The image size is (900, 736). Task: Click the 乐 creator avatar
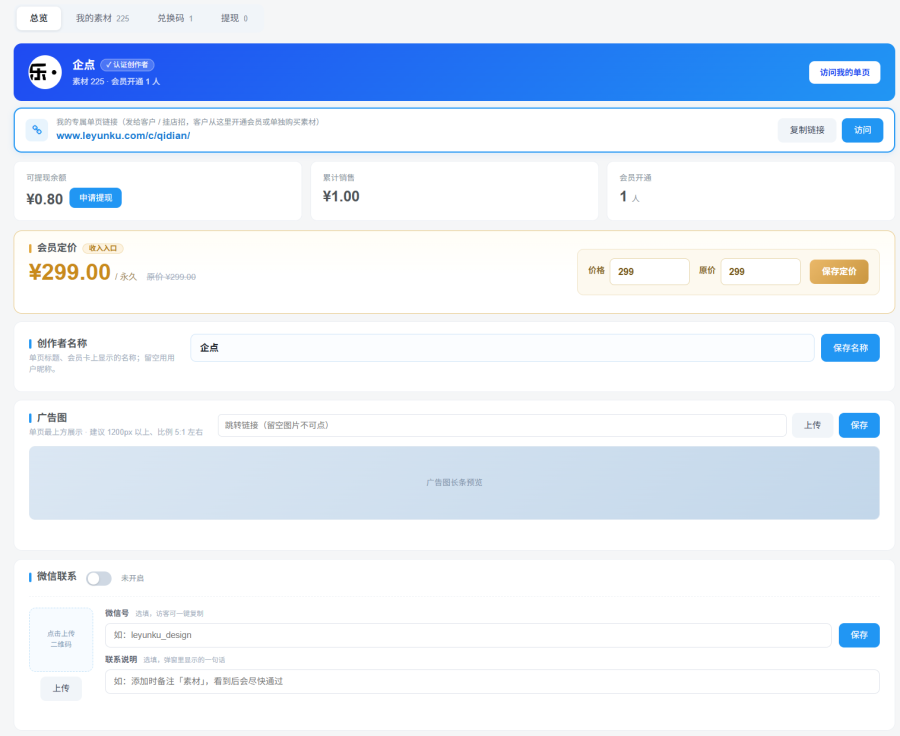click(45, 72)
